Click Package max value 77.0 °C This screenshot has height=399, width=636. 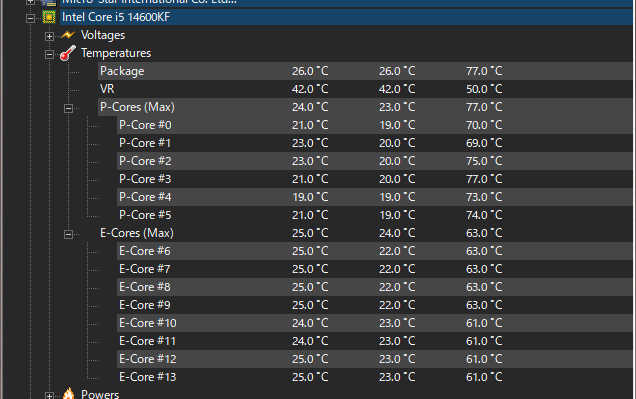[x=484, y=71]
